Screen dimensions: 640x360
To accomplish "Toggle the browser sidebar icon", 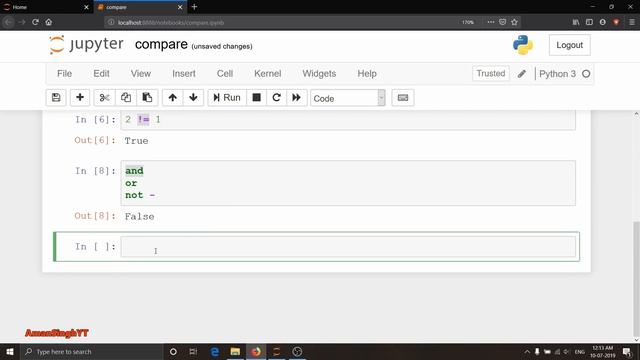I will tap(589, 22).
